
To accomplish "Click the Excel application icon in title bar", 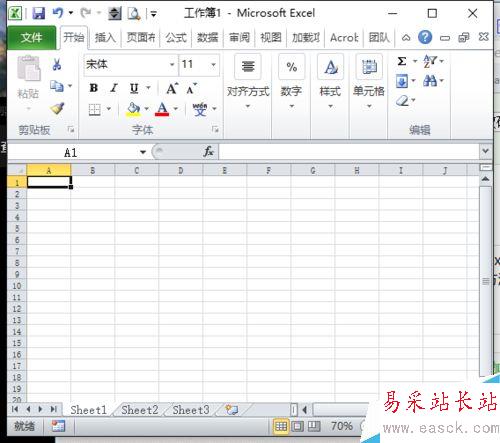I will point(15,13).
